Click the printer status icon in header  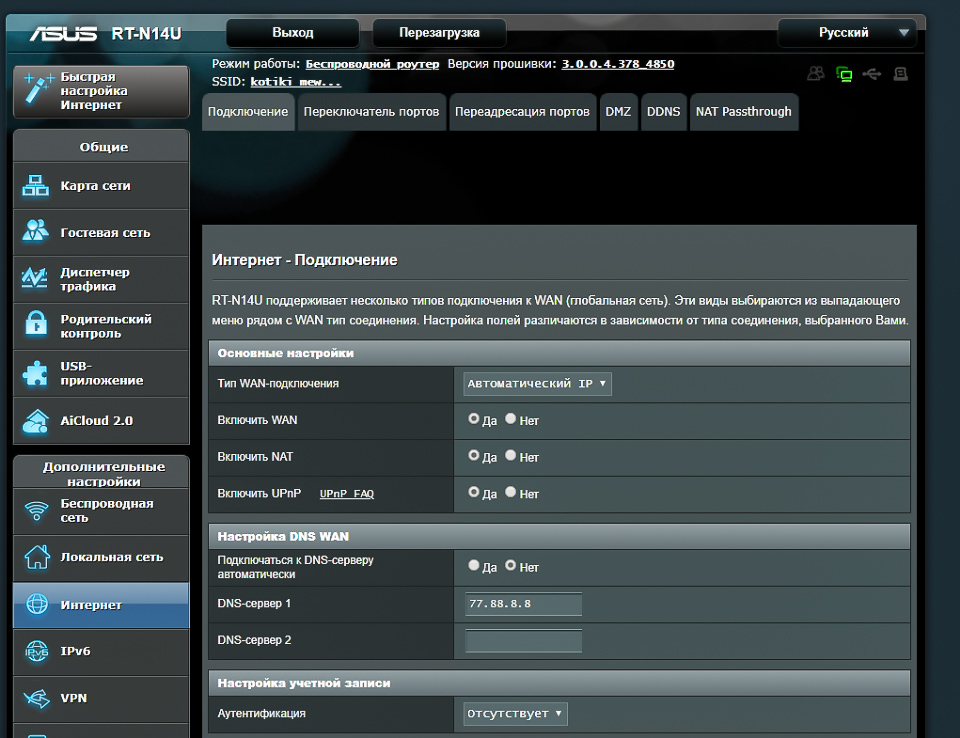tap(901, 74)
